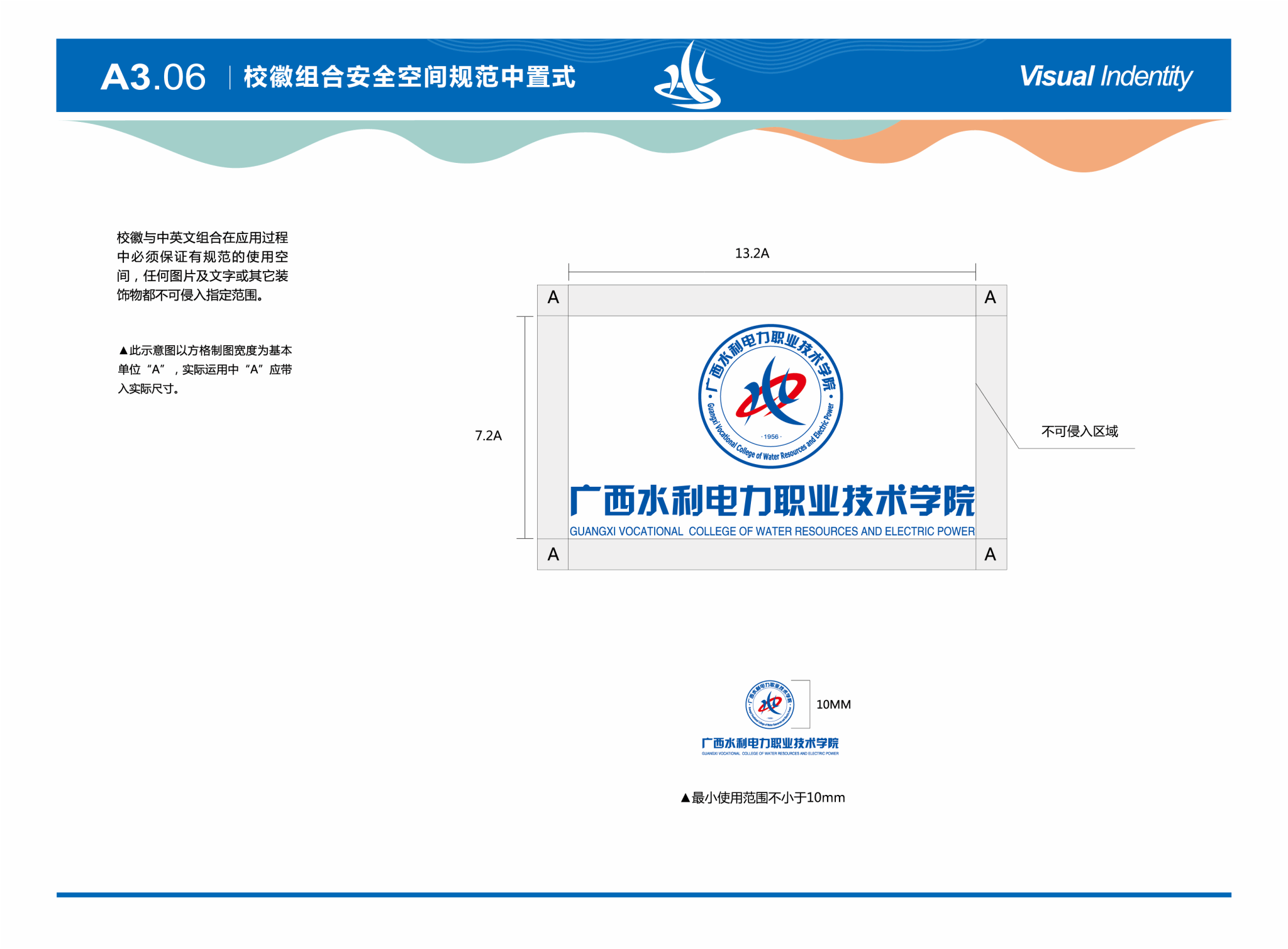Click the '13.2A' width dimension label

click(752, 253)
